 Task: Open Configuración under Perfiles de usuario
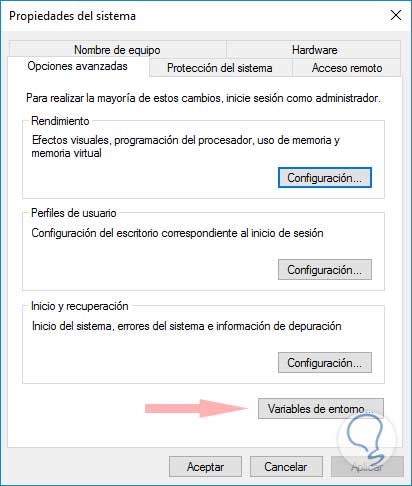tap(325, 270)
